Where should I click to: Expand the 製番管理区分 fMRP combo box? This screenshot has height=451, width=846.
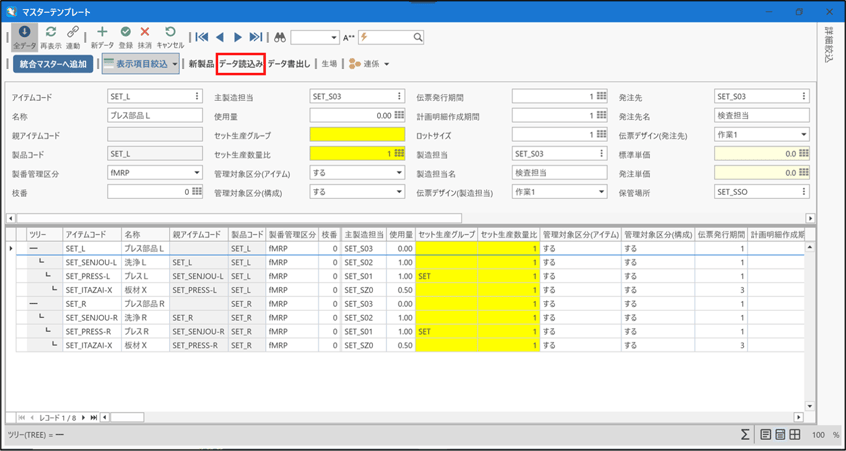198,173
